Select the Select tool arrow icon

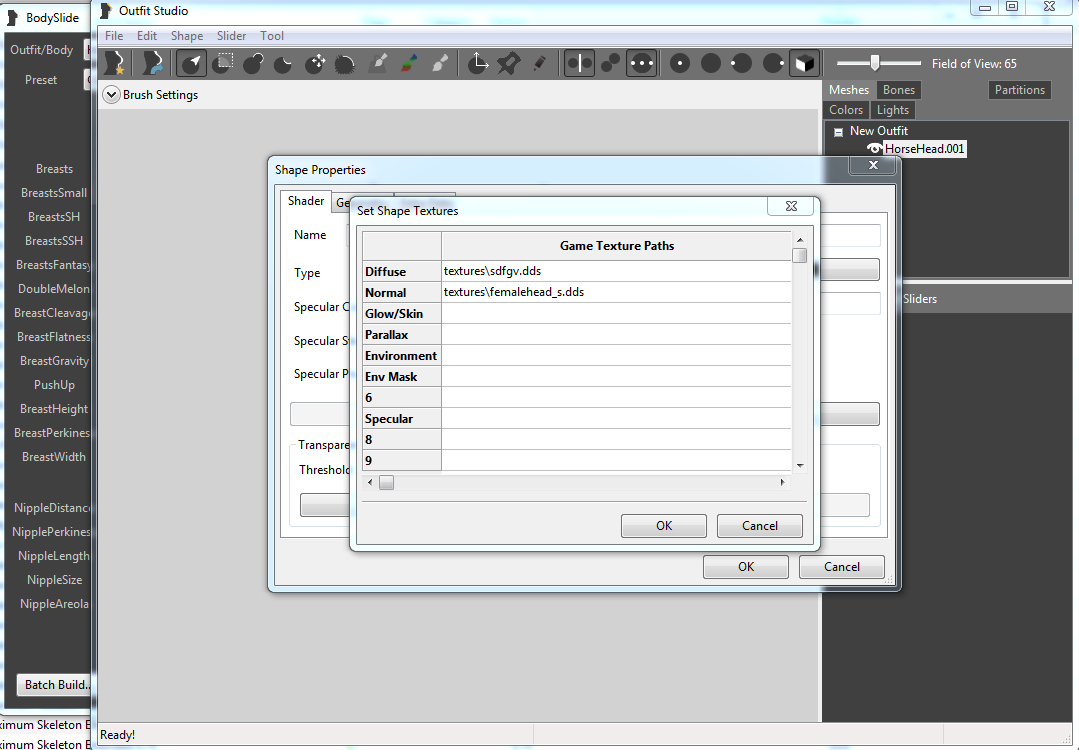click(x=191, y=63)
